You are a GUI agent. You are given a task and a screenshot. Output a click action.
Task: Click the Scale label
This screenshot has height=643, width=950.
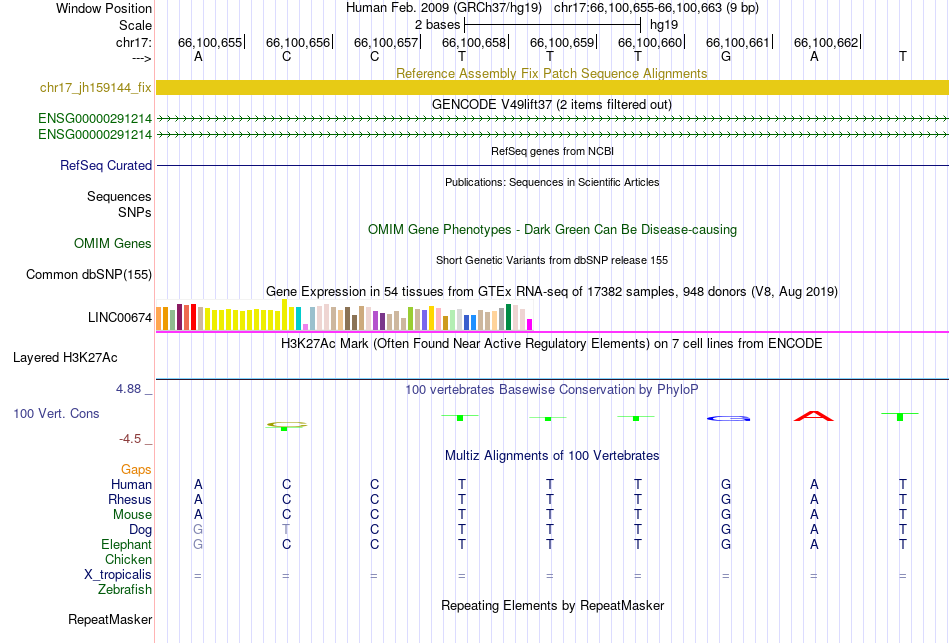point(136,25)
